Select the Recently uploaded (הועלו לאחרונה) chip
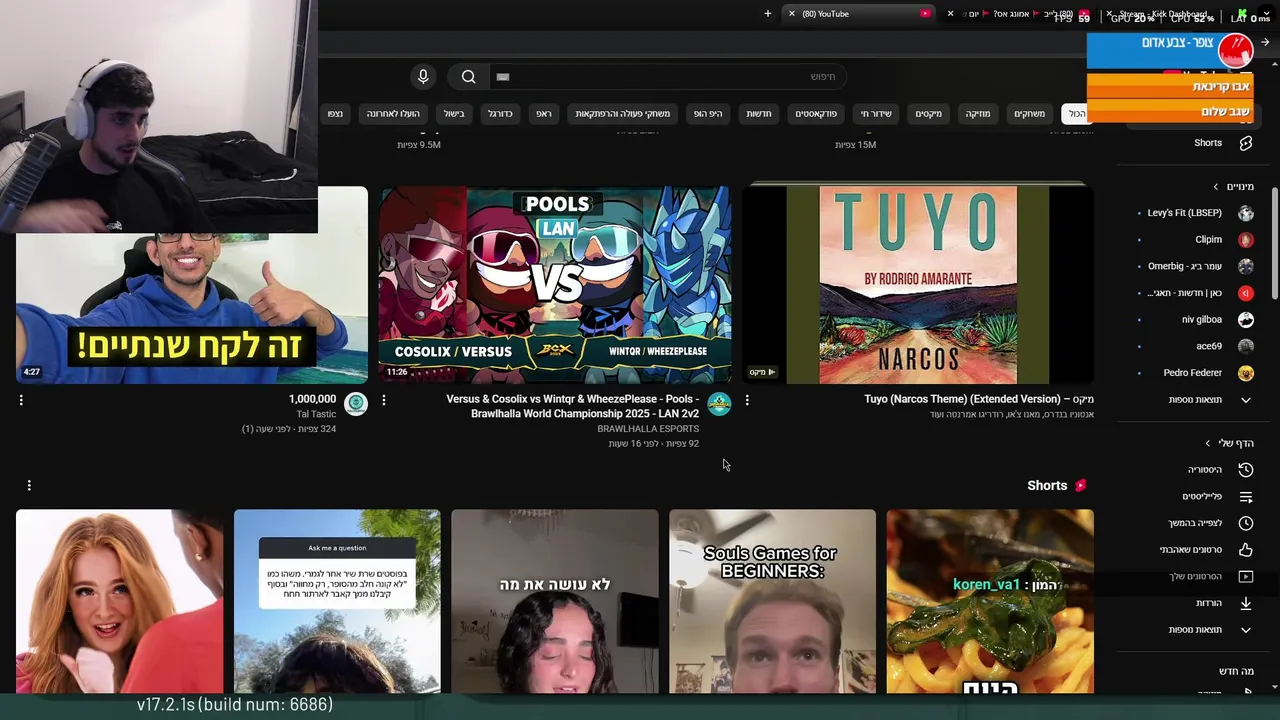Viewport: 1280px width, 720px height. click(393, 113)
